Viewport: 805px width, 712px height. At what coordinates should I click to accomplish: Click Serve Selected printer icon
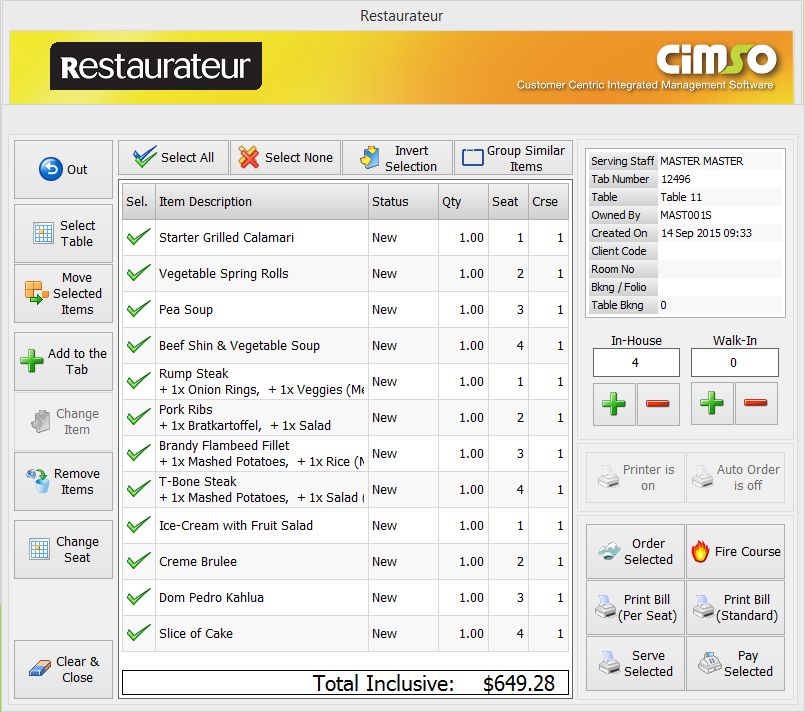[x=609, y=663]
